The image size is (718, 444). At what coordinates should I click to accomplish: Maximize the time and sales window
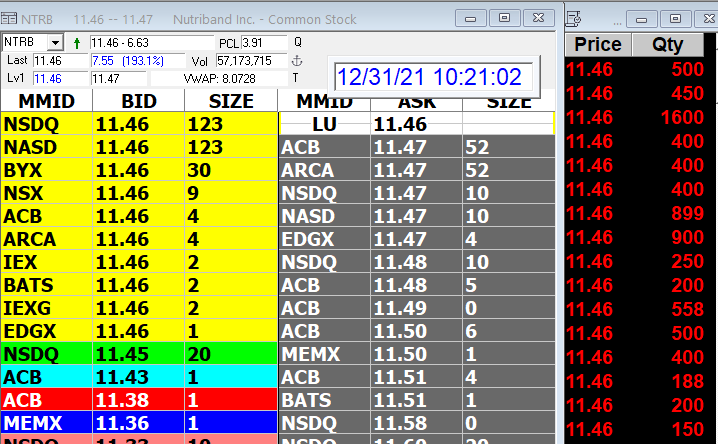click(x=675, y=19)
